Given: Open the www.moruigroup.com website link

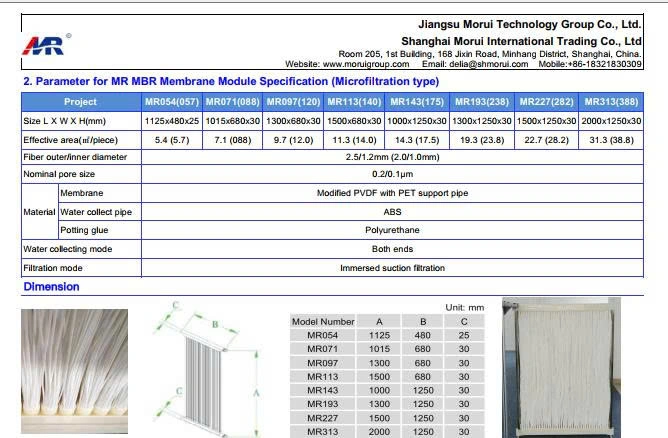Looking at the screenshot, I should tap(366, 64).
